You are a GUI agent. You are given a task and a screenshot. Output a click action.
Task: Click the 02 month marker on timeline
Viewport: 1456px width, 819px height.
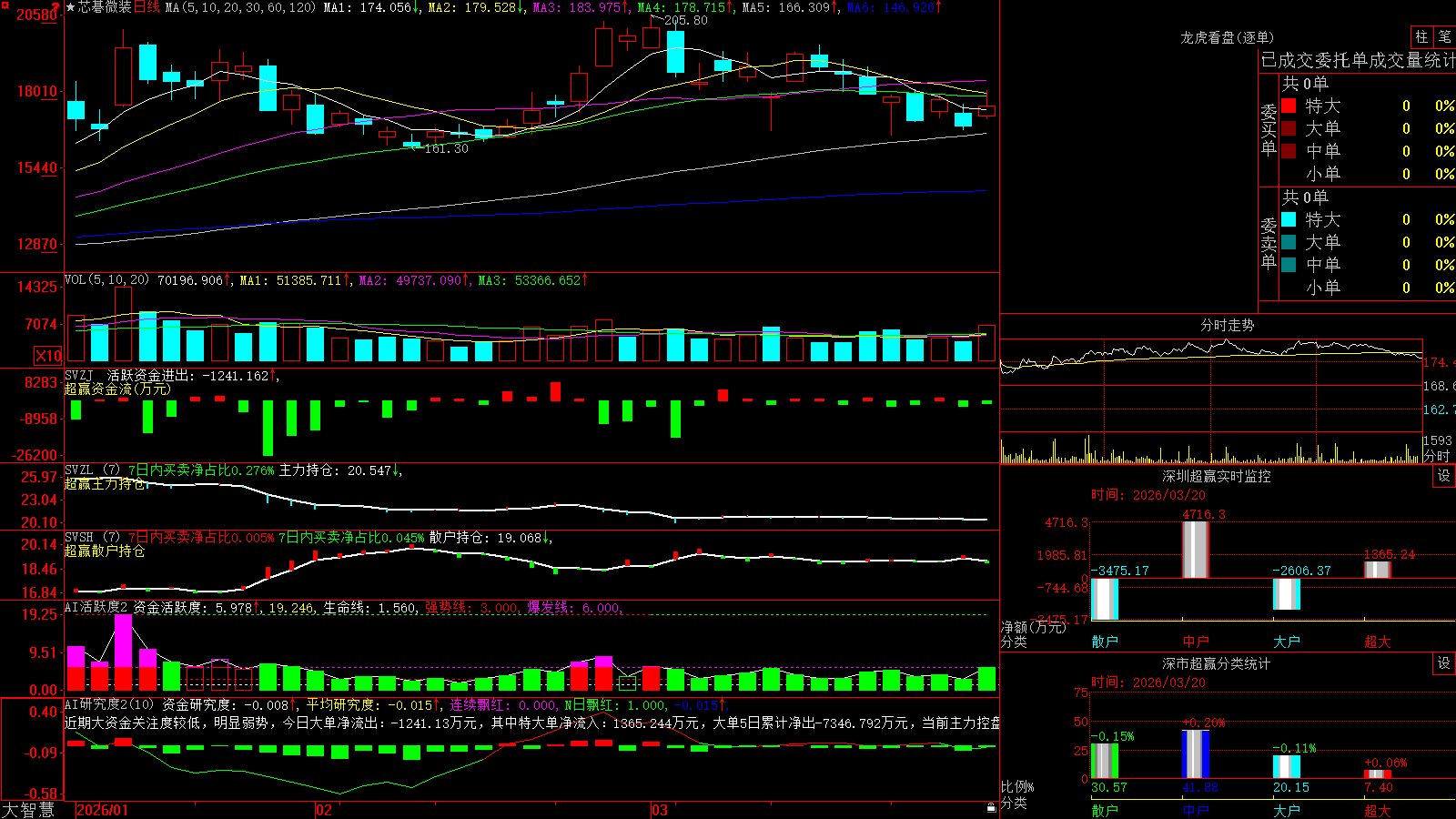(x=324, y=810)
